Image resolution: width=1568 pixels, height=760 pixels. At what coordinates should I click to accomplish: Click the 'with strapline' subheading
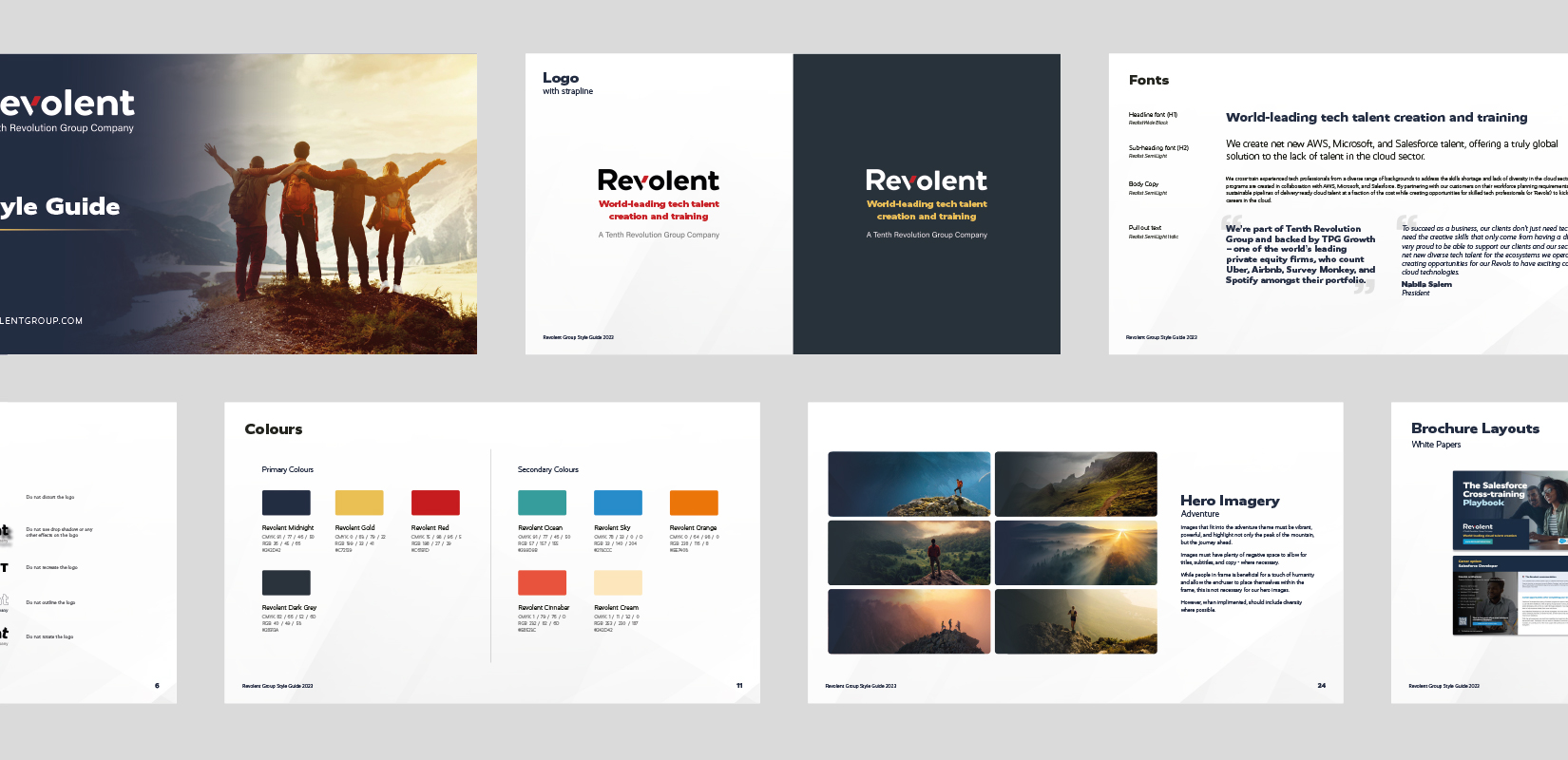567,91
